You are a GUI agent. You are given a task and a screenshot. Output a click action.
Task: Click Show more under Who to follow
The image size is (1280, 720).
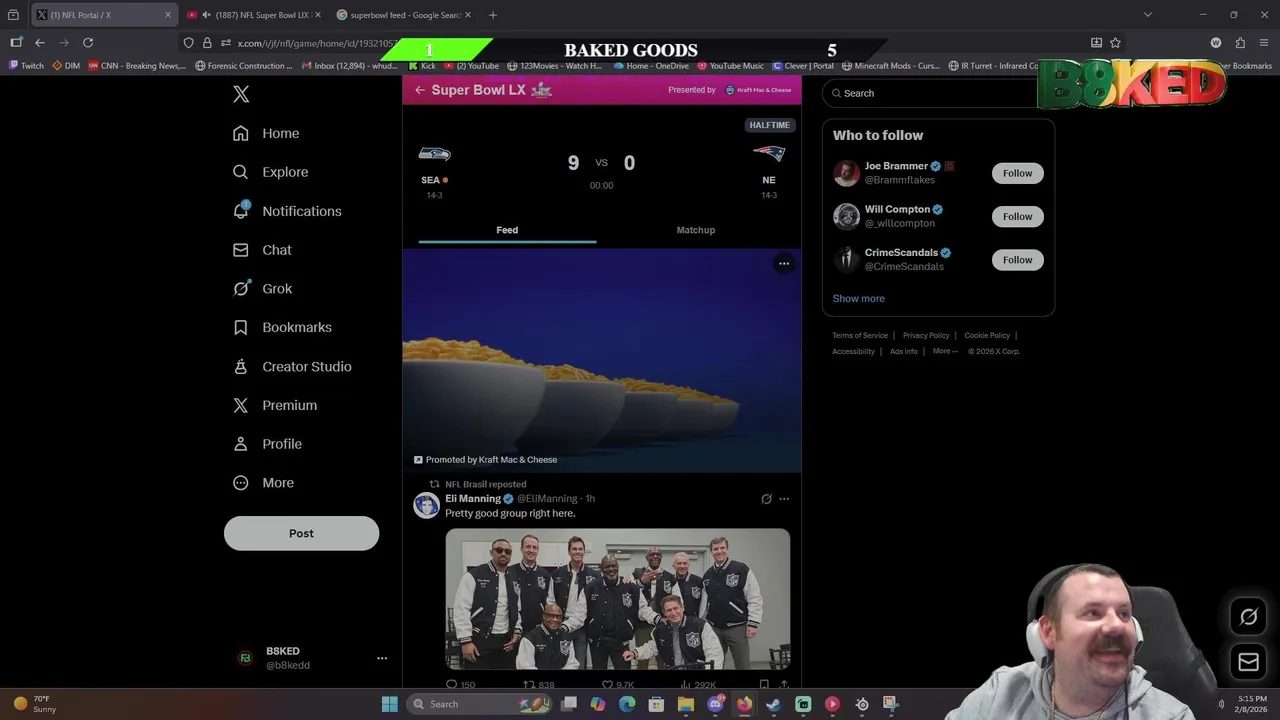(858, 299)
